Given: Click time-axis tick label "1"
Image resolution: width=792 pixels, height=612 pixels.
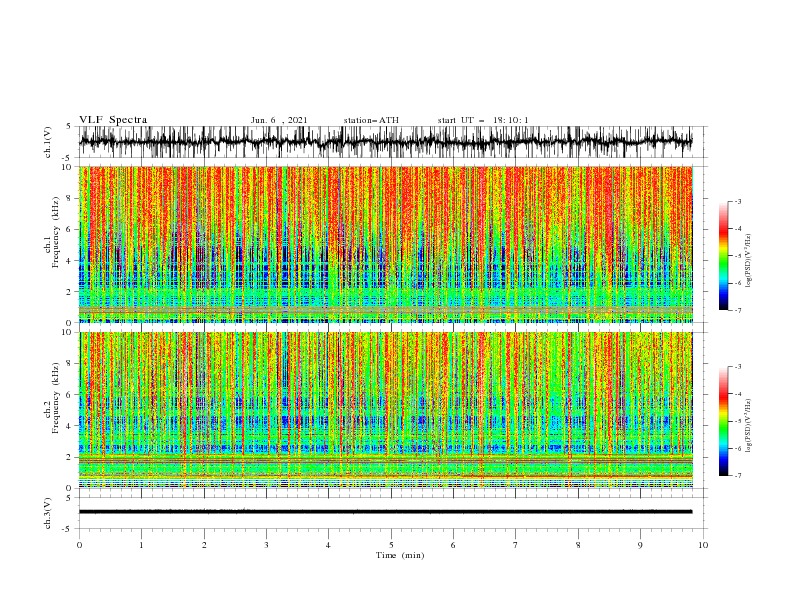Looking at the screenshot, I should [141, 545].
